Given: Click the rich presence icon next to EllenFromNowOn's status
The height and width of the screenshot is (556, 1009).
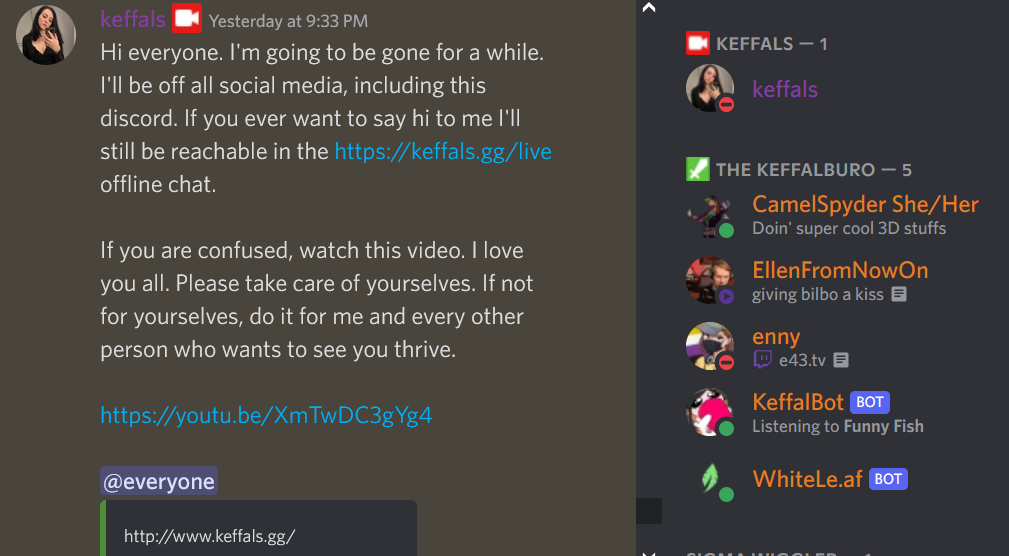Looking at the screenshot, I should pos(899,294).
